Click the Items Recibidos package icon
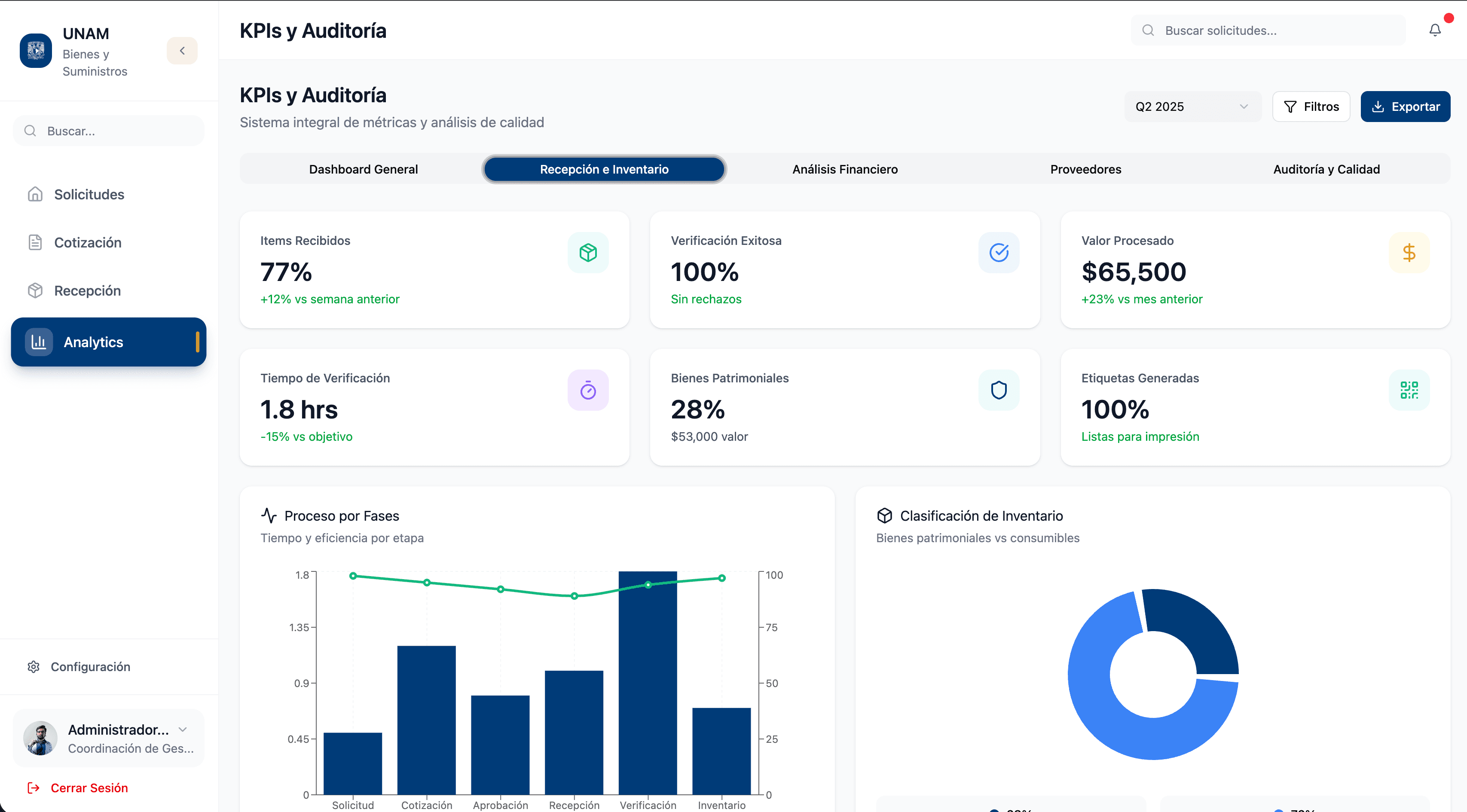This screenshot has width=1467, height=812. tap(588, 252)
